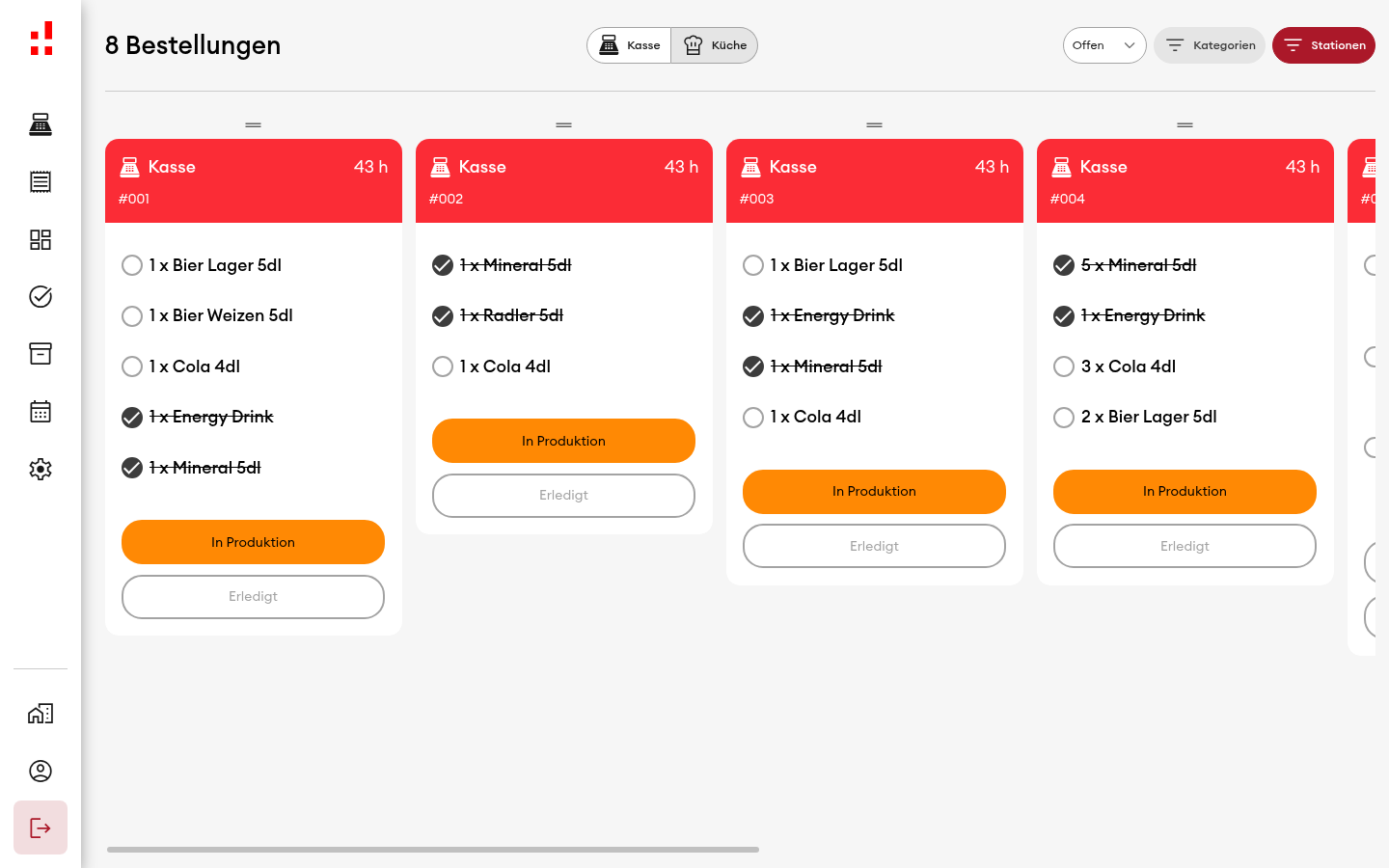Open the user account sidebar icon
The height and width of the screenshot is (868, 1389).
click(x=41, y=772)
